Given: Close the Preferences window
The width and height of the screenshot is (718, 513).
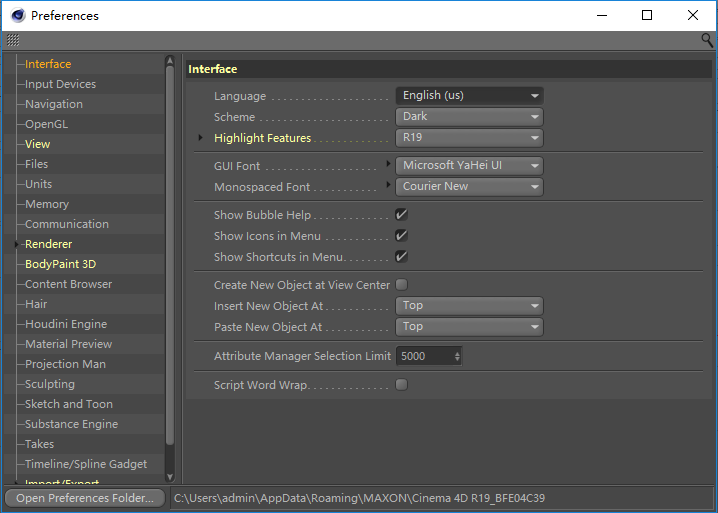Looking at the screenshot, I should [x=693, y=15].
